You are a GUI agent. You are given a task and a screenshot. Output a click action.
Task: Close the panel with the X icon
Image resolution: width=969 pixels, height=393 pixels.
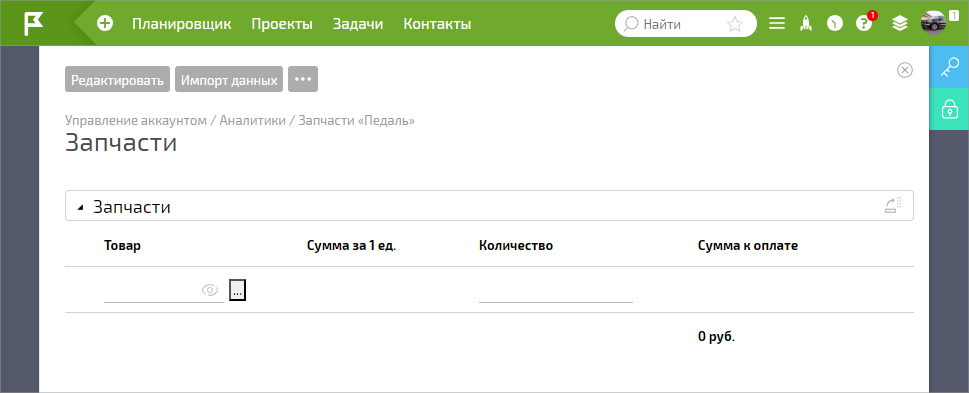click(x=905, y=70)
